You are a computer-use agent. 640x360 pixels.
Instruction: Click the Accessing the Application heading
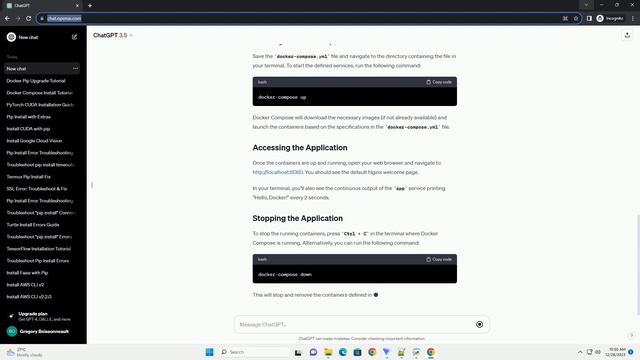[x=300, y=148]
